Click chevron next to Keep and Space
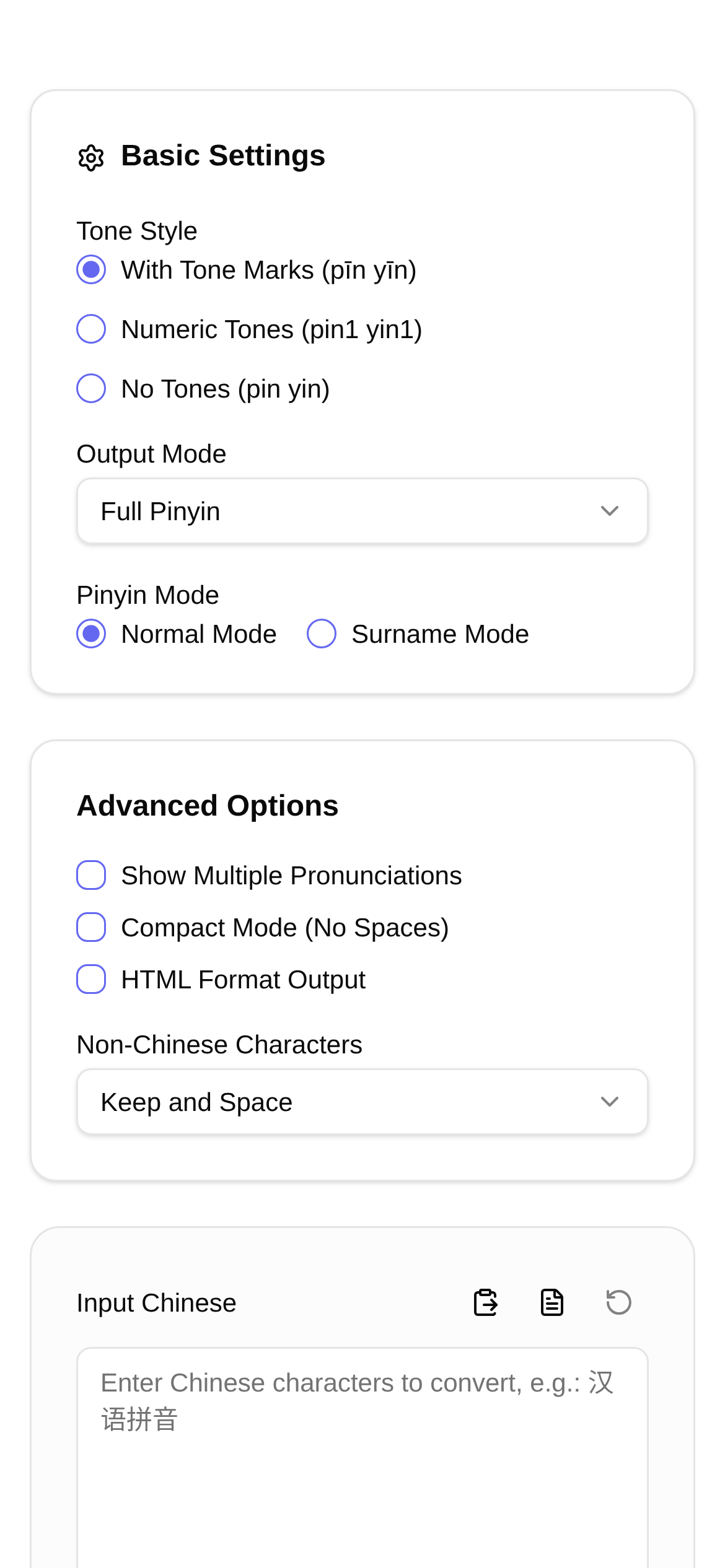This screenshot has height=1568, width=725. pyautogui.click(x=610, y=1102)
